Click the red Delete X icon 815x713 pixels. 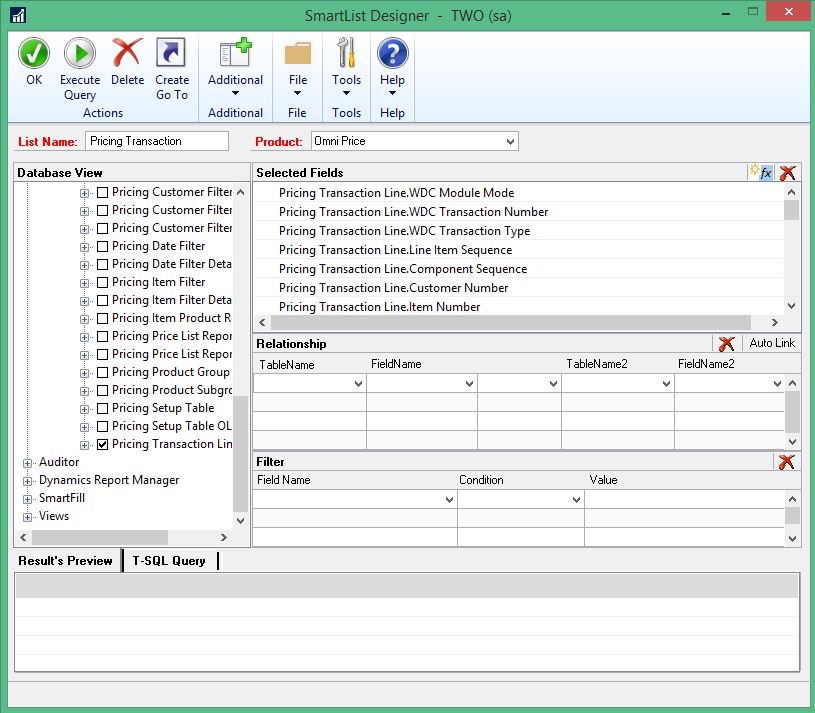[127, 52]
